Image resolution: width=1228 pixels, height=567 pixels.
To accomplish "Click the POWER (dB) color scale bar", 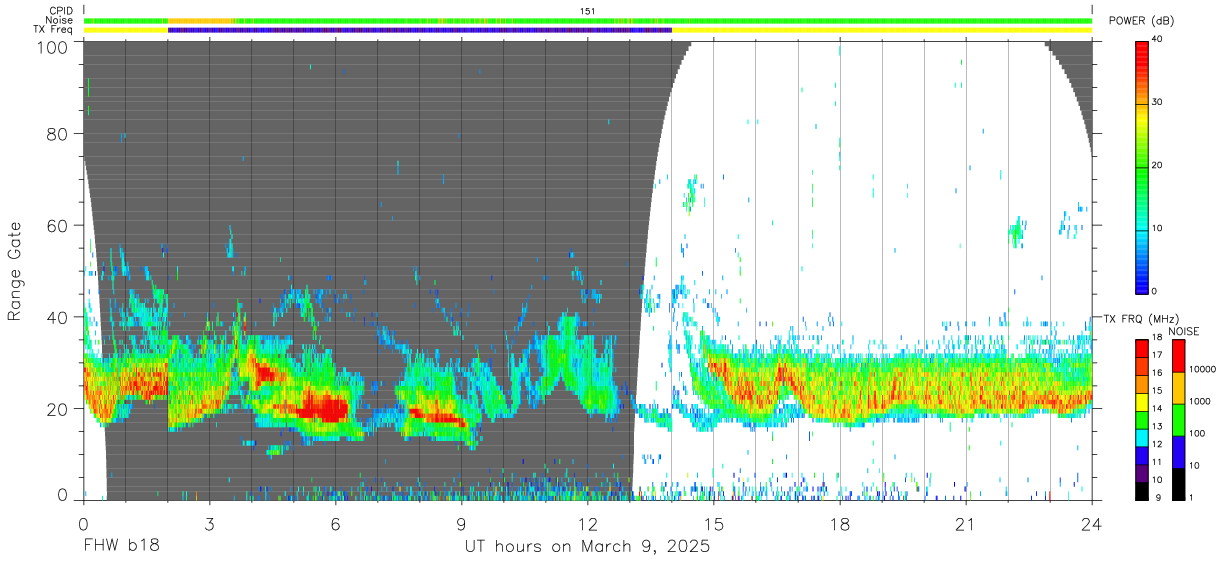I will 1142,166.
